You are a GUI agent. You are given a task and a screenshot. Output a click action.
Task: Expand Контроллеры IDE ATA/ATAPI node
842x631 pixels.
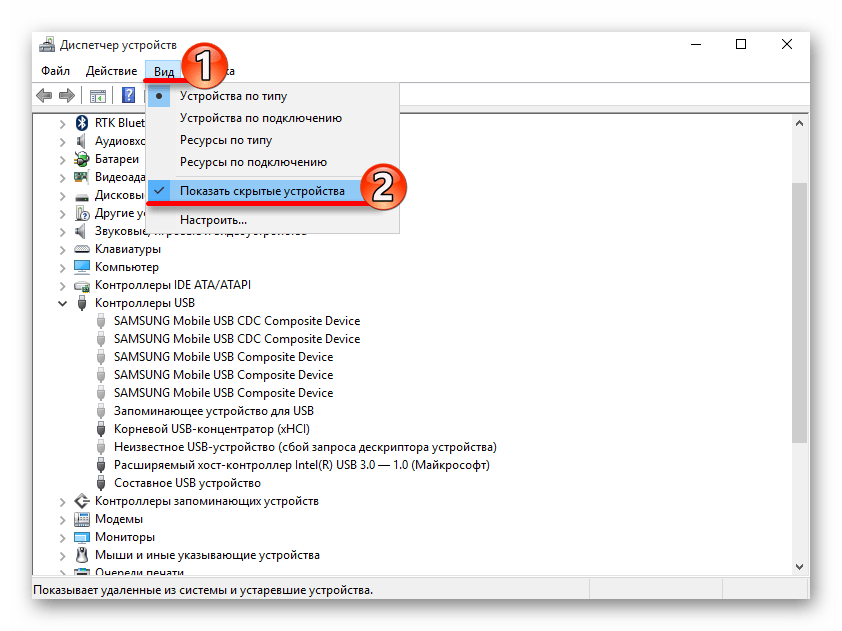point(62,286)
